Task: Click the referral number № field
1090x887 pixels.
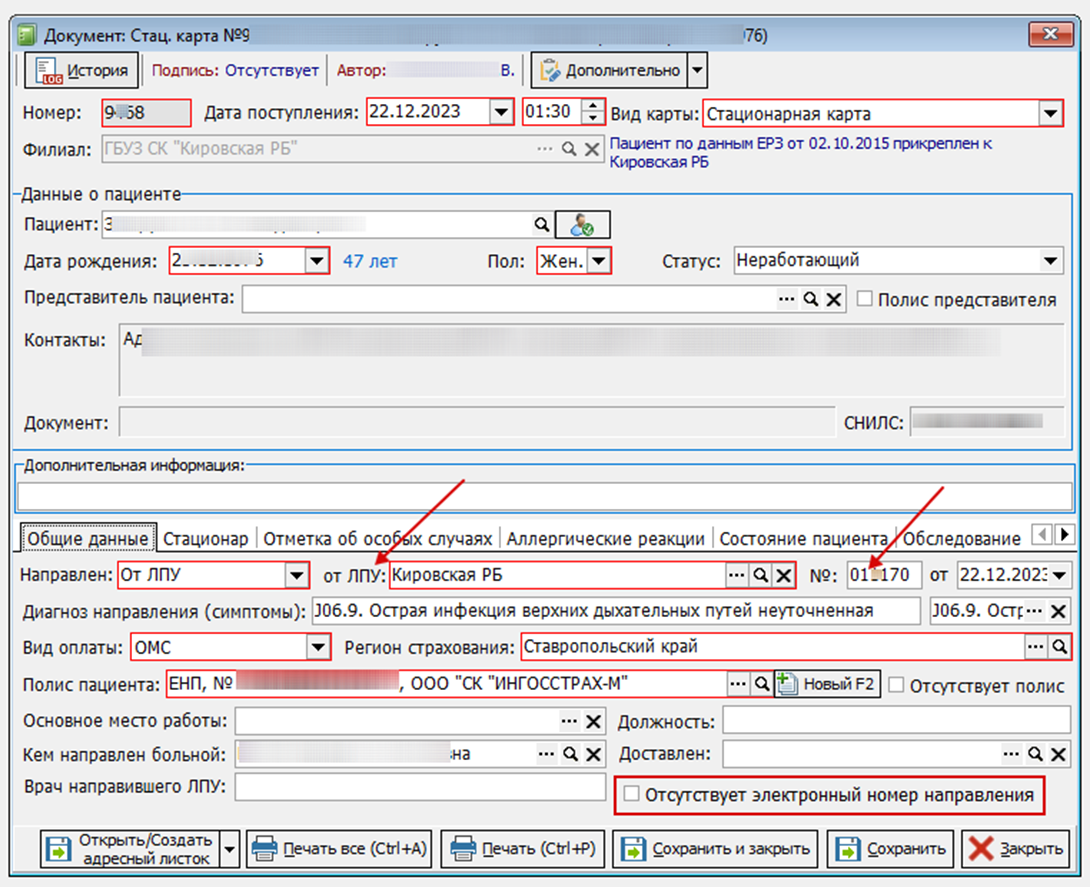Action: pos(884,576)
